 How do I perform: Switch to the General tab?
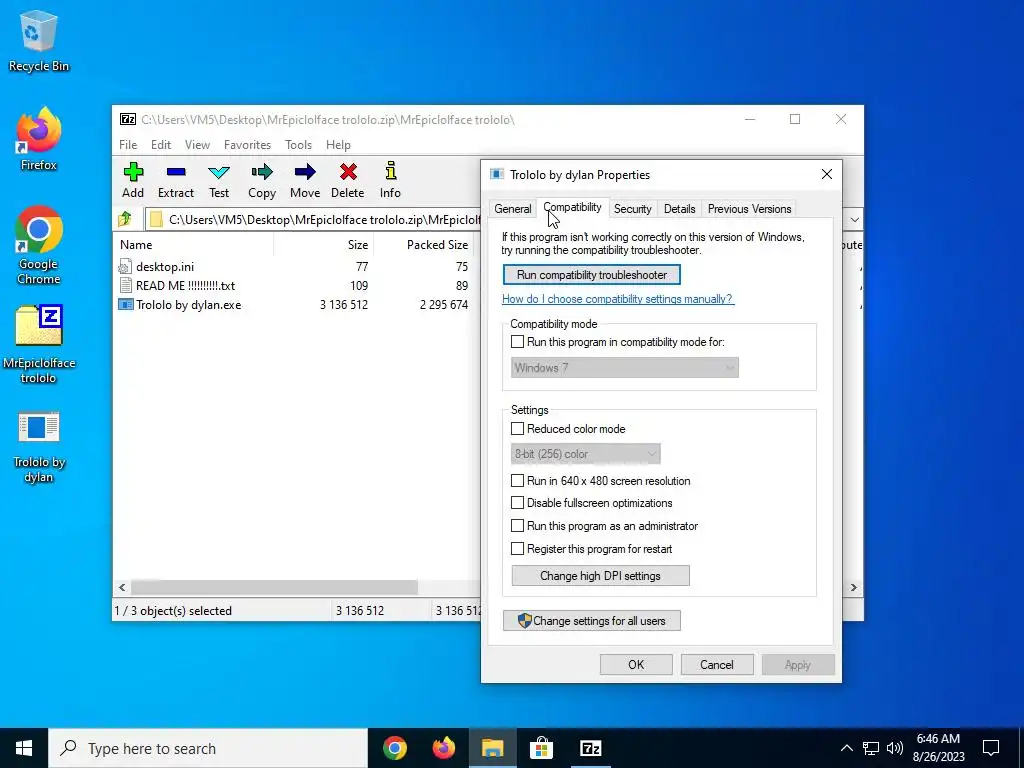pos(513,209)
